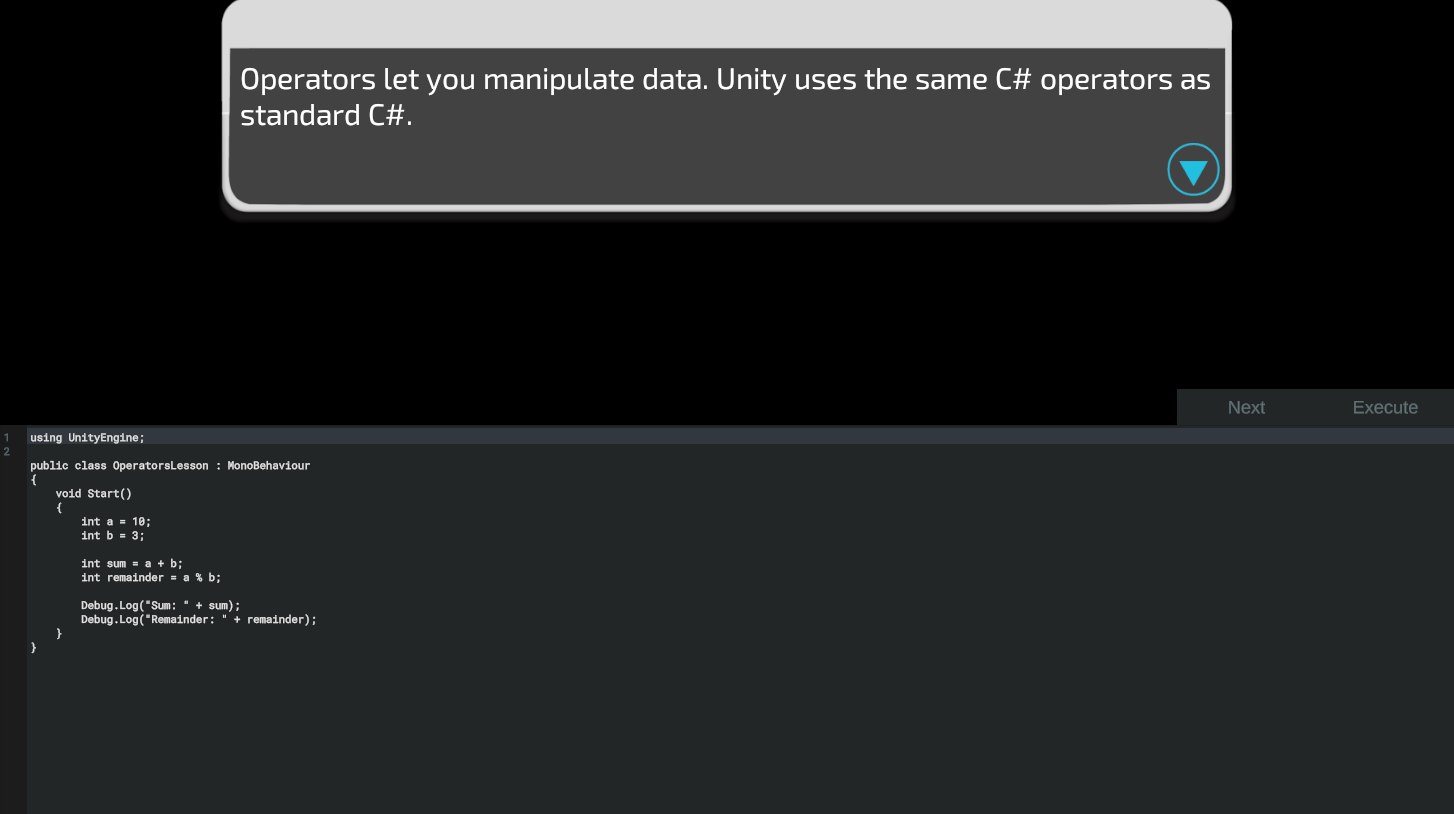Click the OperatorsLesson class declaration line
This screenshot has height=814, width=1454.
170,465
